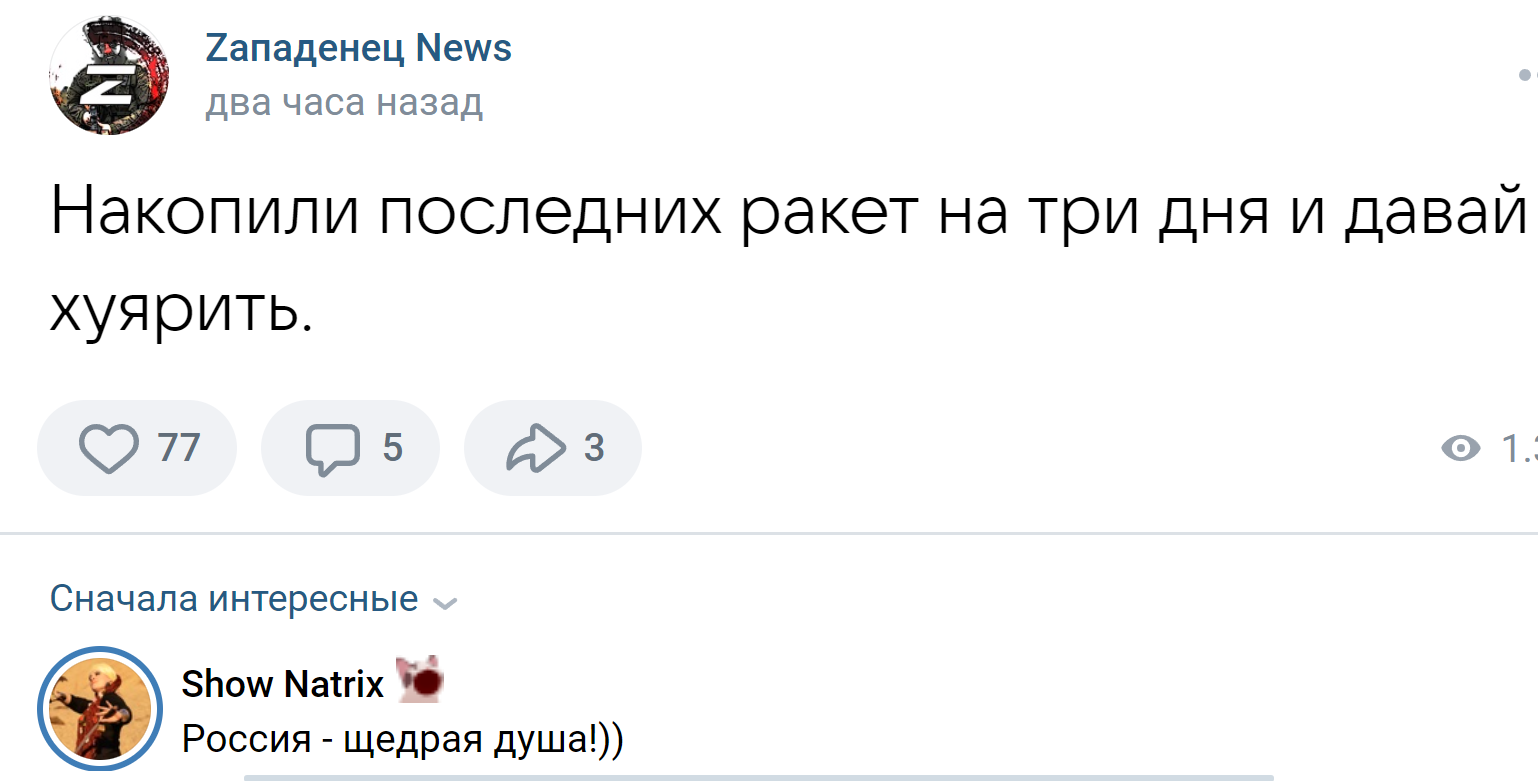
Task: Click the like count number 77
Action: click(x=179, y=448)
